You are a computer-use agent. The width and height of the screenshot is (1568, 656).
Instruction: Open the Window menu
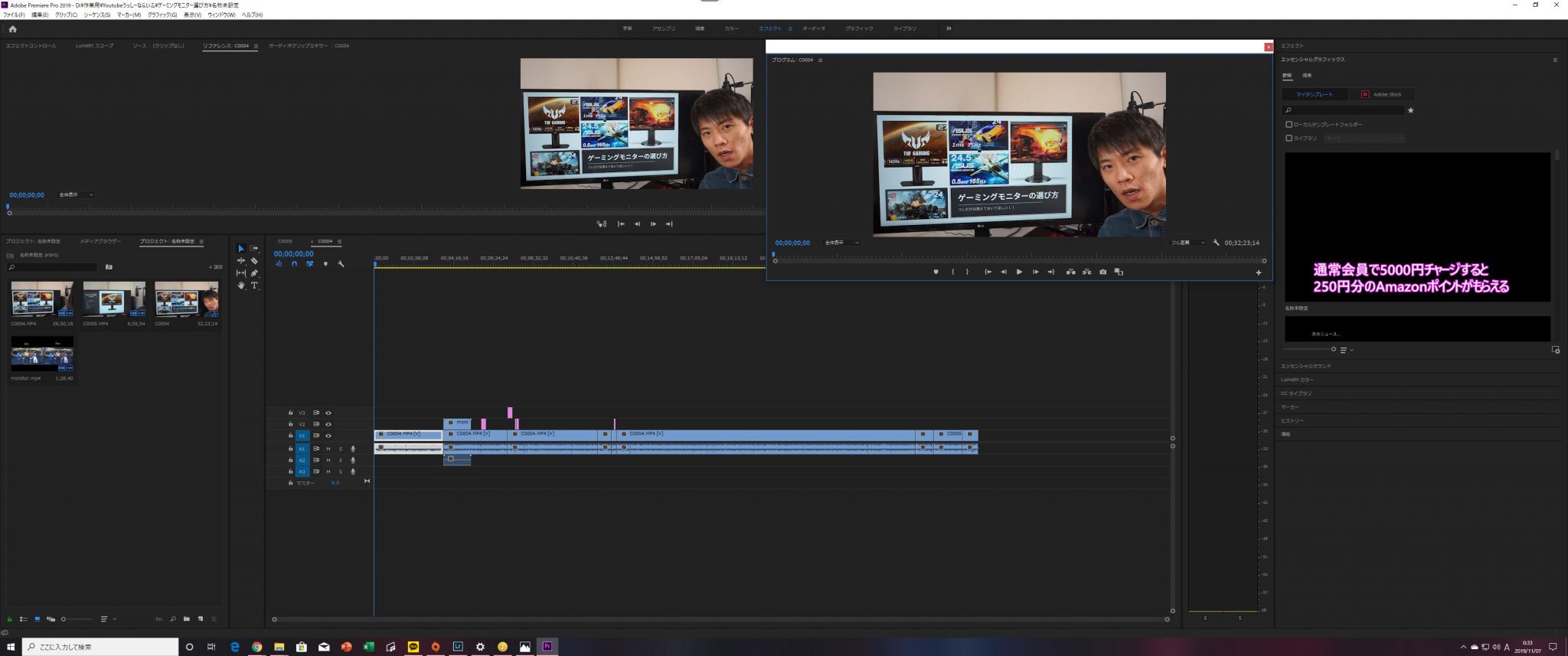pos(221,15)
